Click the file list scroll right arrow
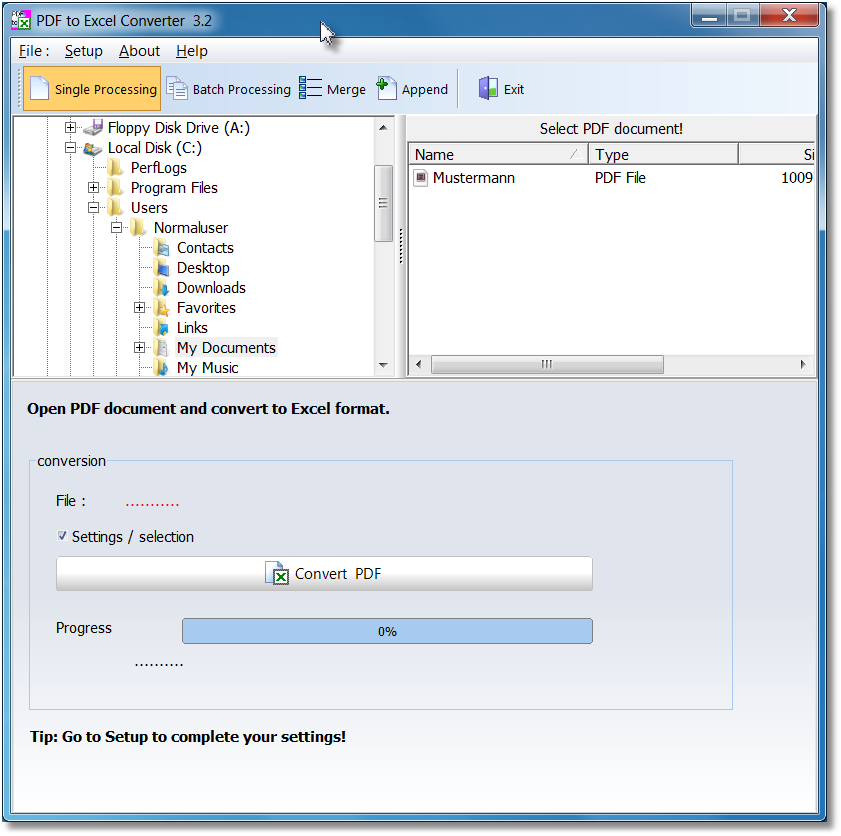The width and height of the screenshot is (841, 836). [803, 365]
